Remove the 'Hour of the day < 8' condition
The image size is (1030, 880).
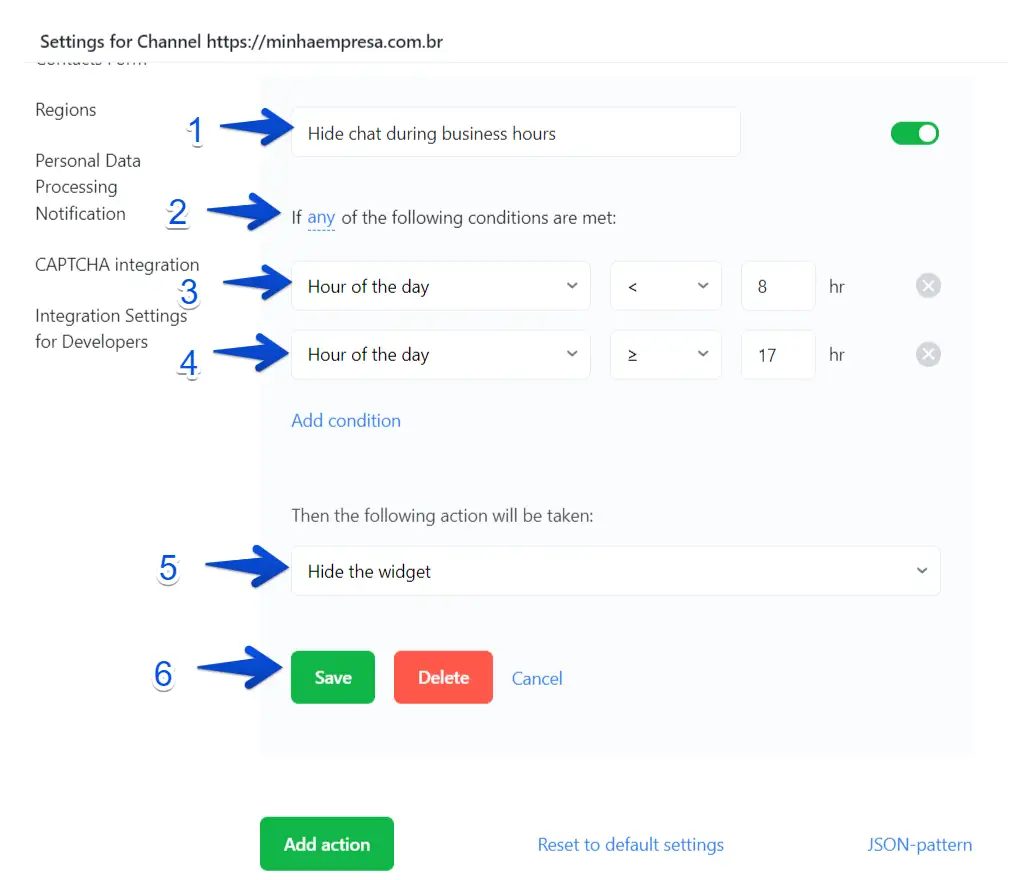928,287
